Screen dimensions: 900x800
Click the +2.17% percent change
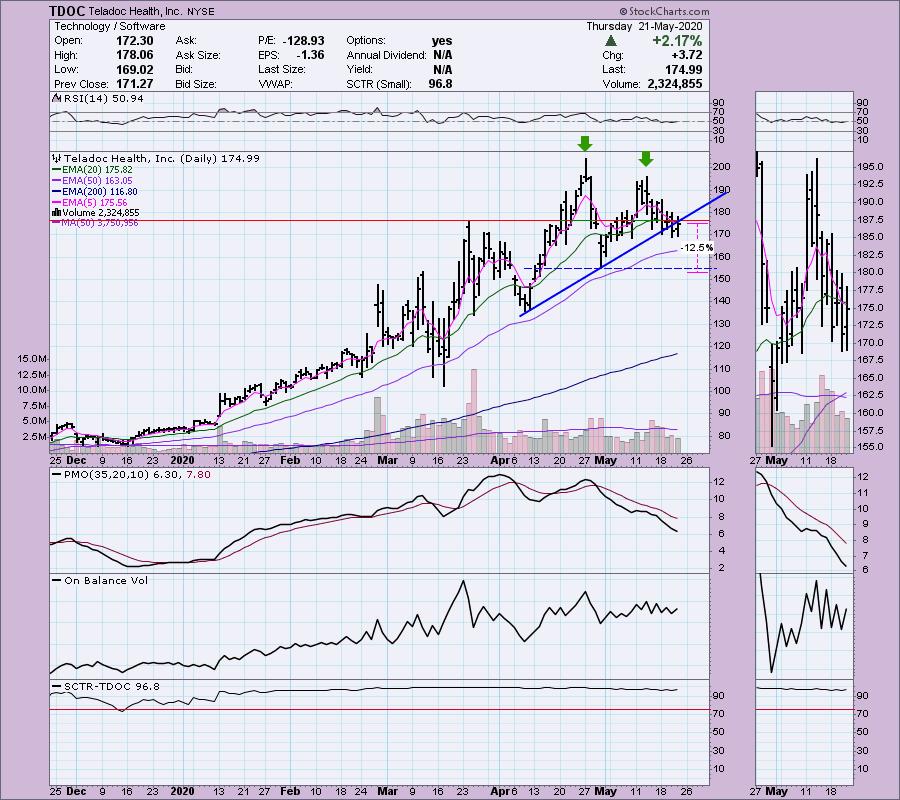677,41
